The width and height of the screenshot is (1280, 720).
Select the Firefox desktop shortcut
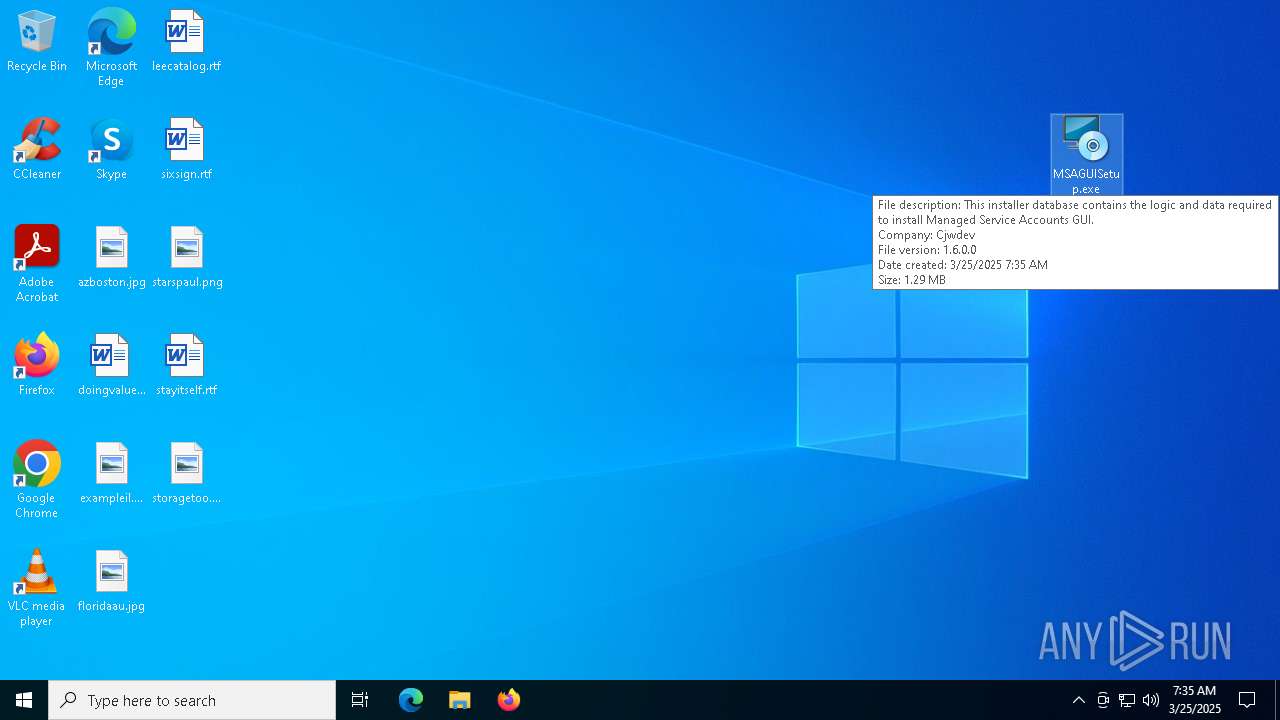coord(37,366)
